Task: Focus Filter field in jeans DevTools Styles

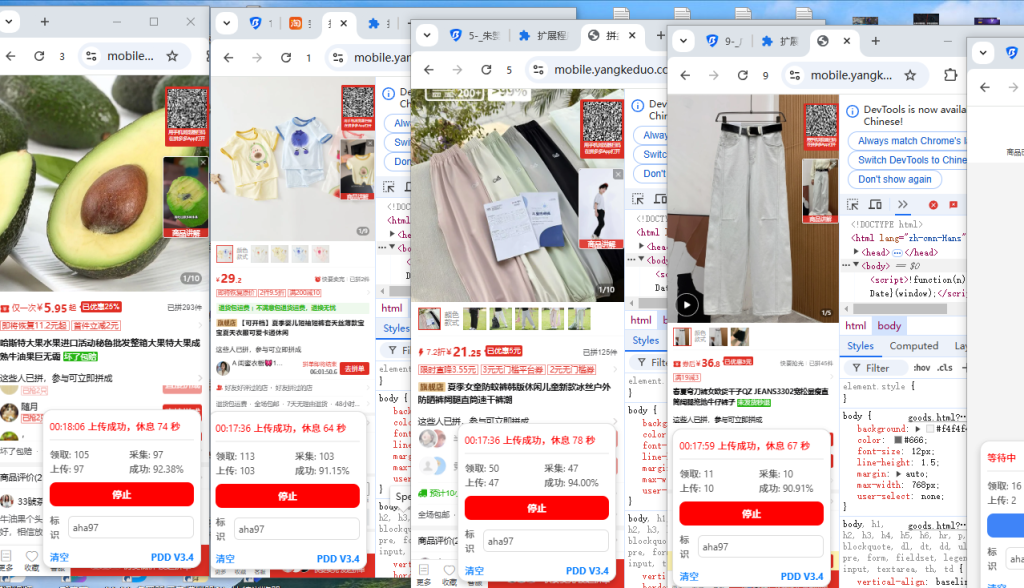Action: click(876, 368)
